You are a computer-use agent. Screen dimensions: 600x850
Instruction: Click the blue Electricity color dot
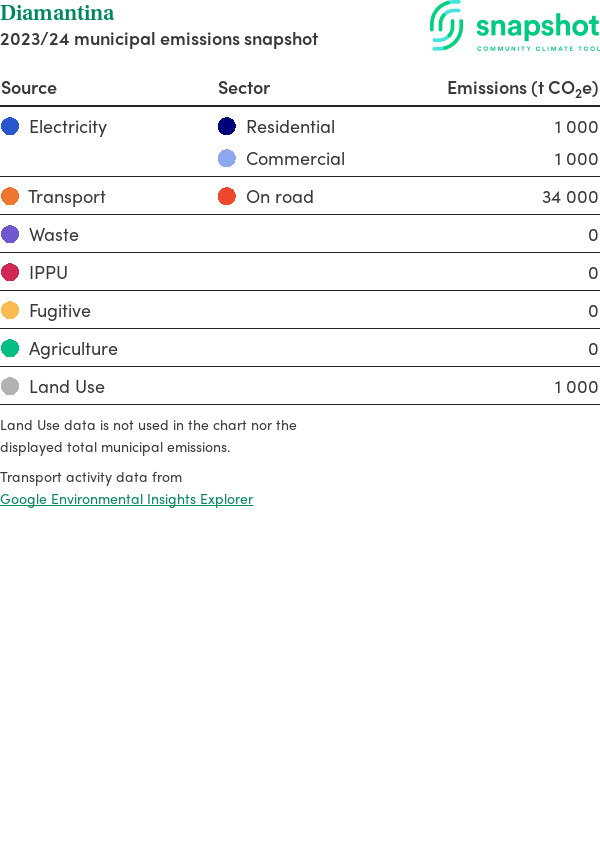pos(10,126)
